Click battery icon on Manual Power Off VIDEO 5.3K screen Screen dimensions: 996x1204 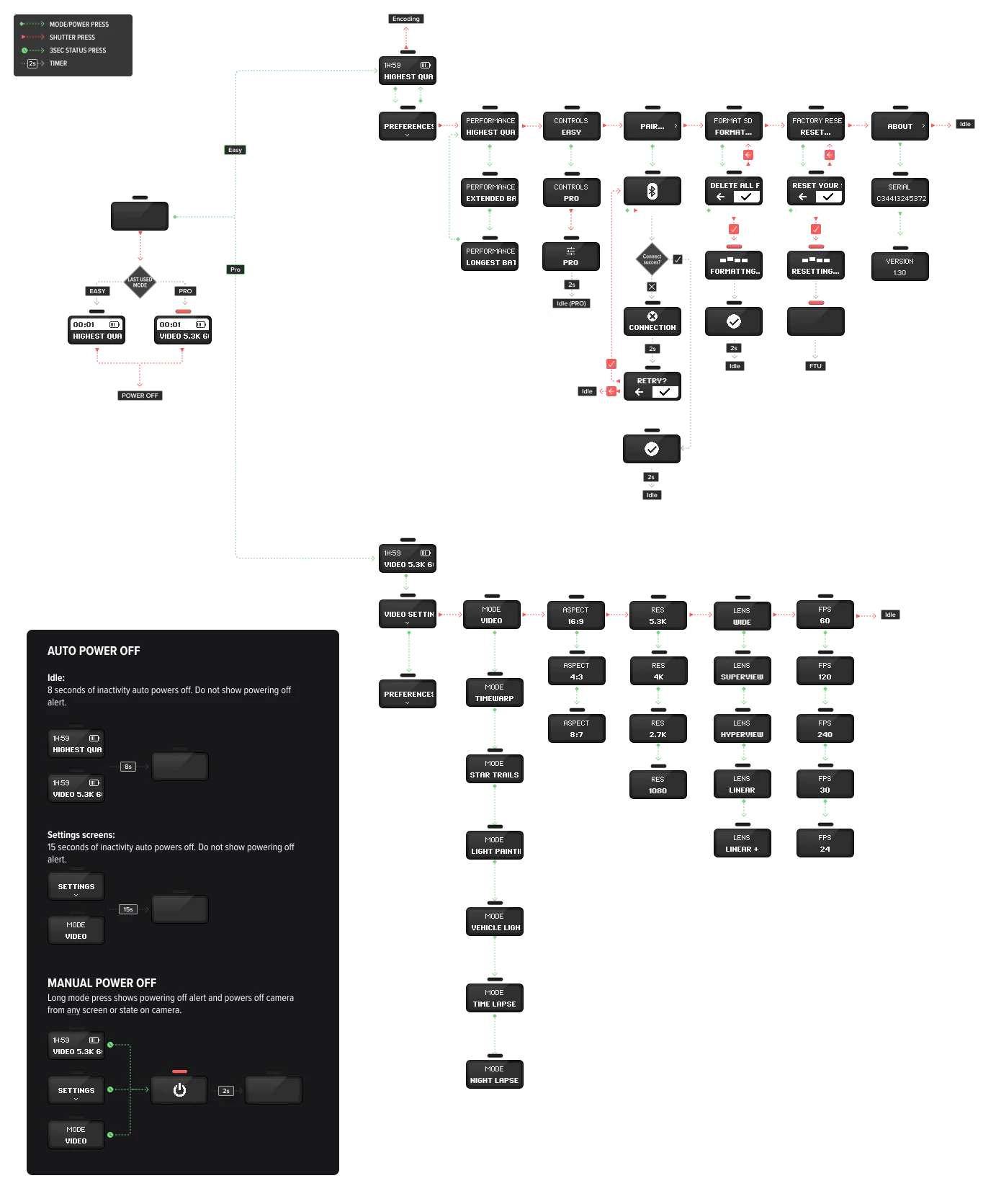94,1040
